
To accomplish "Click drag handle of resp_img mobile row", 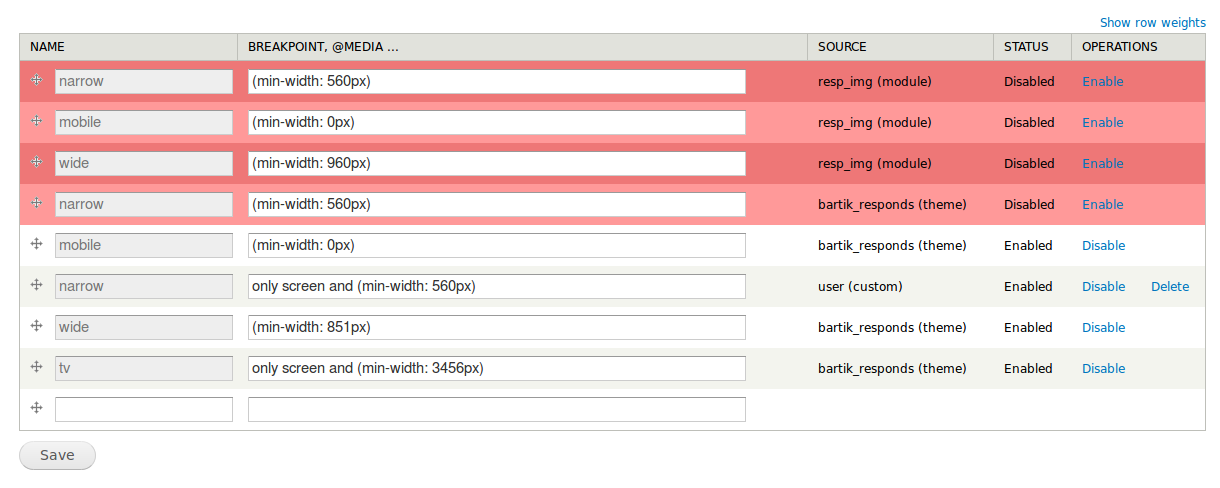I will click(x=37, y=121).
